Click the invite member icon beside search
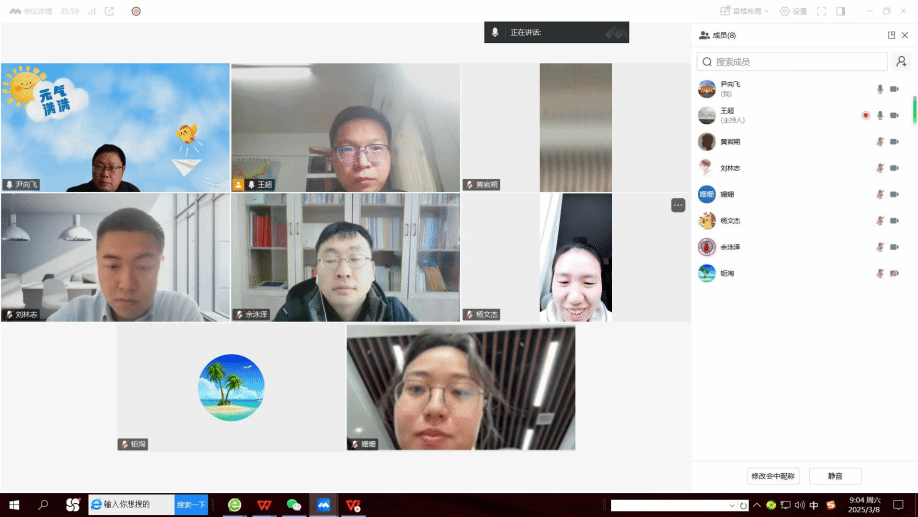Image resolution: width=918 pixels, height=517 pixels. (x=901, y=62)
